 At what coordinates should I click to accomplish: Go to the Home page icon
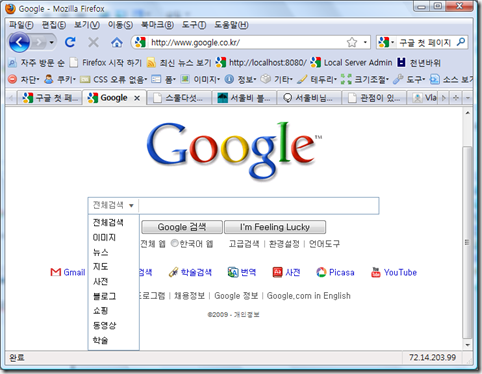coord(117,42)
